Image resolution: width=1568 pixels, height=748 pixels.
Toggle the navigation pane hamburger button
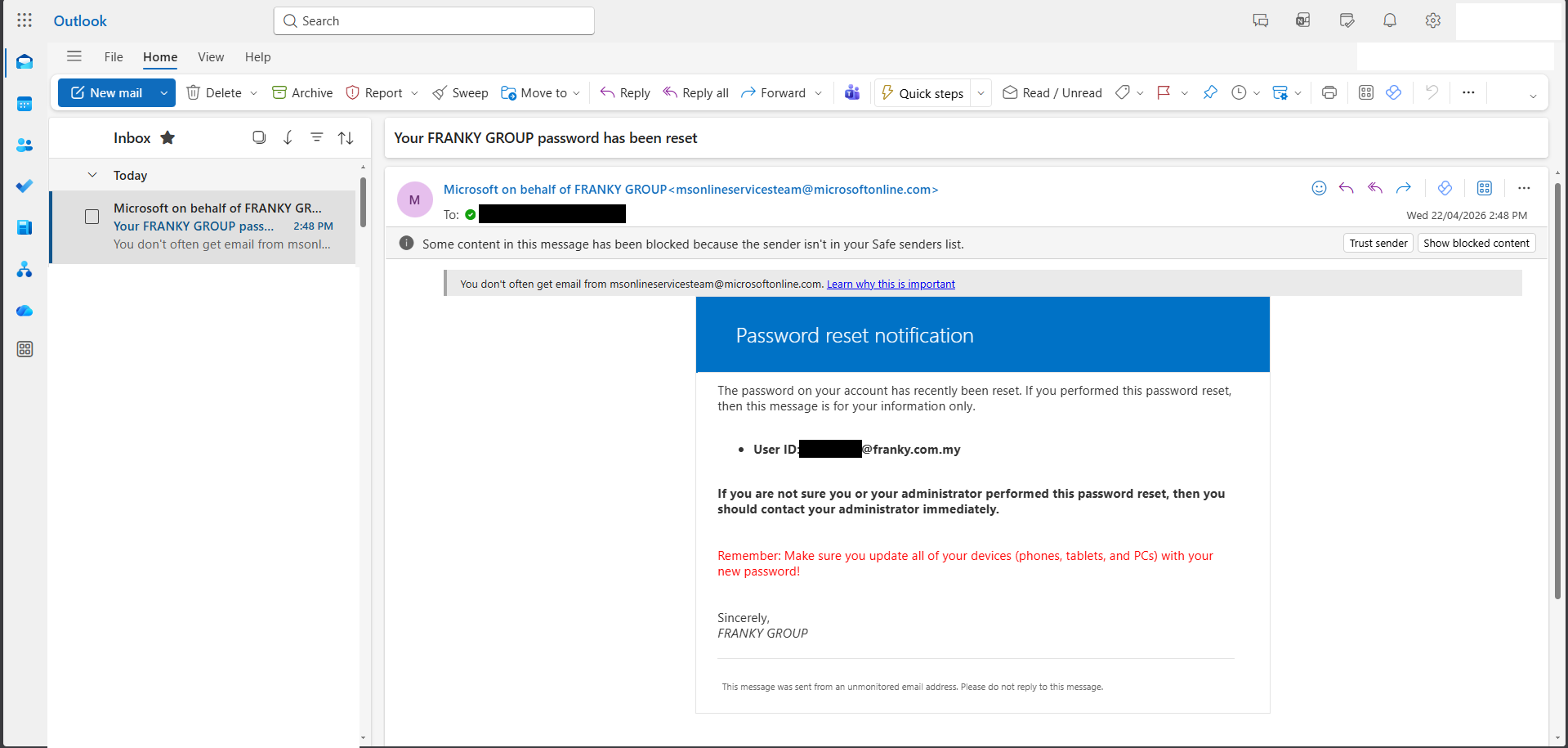[x=74, y=56]
